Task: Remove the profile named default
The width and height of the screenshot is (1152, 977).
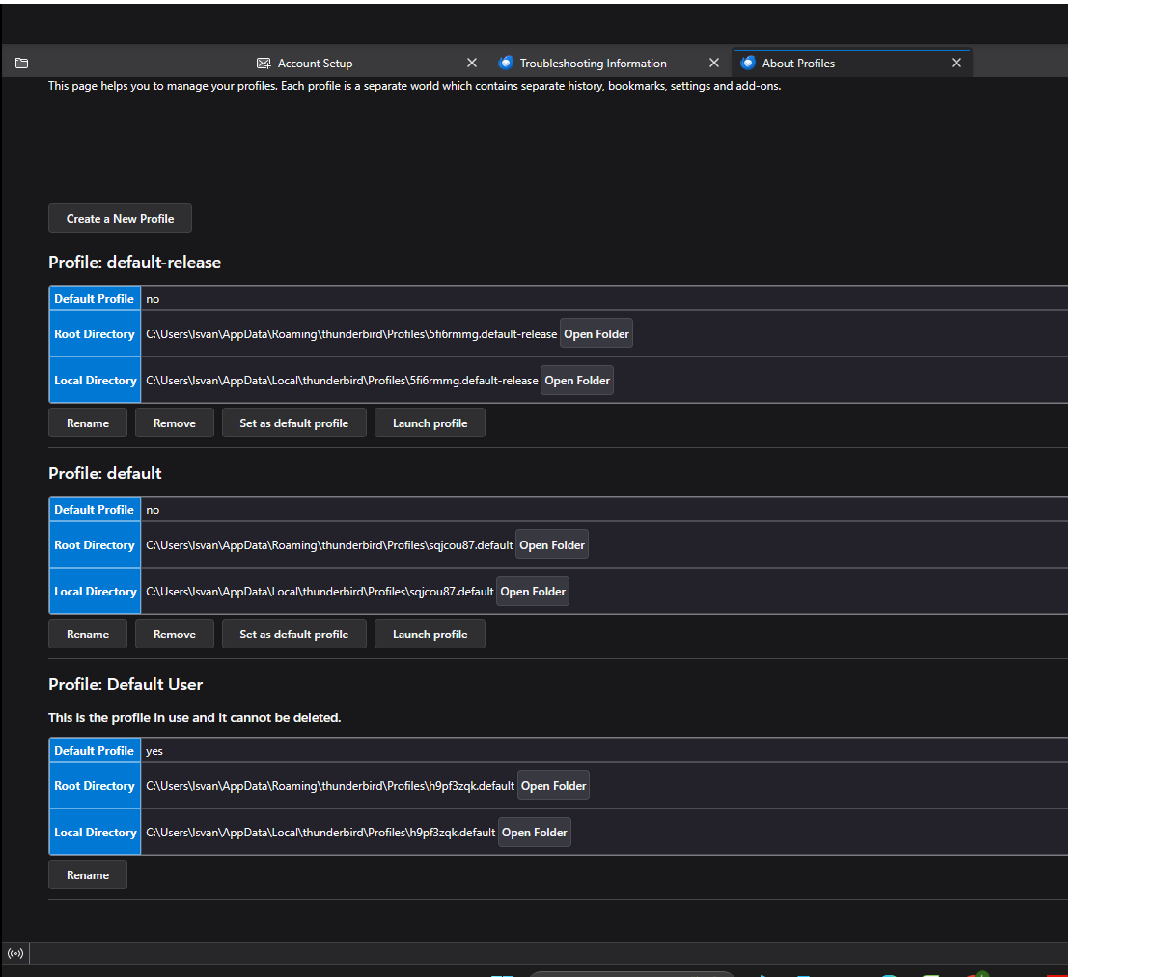Action: (x=174, y=634)
